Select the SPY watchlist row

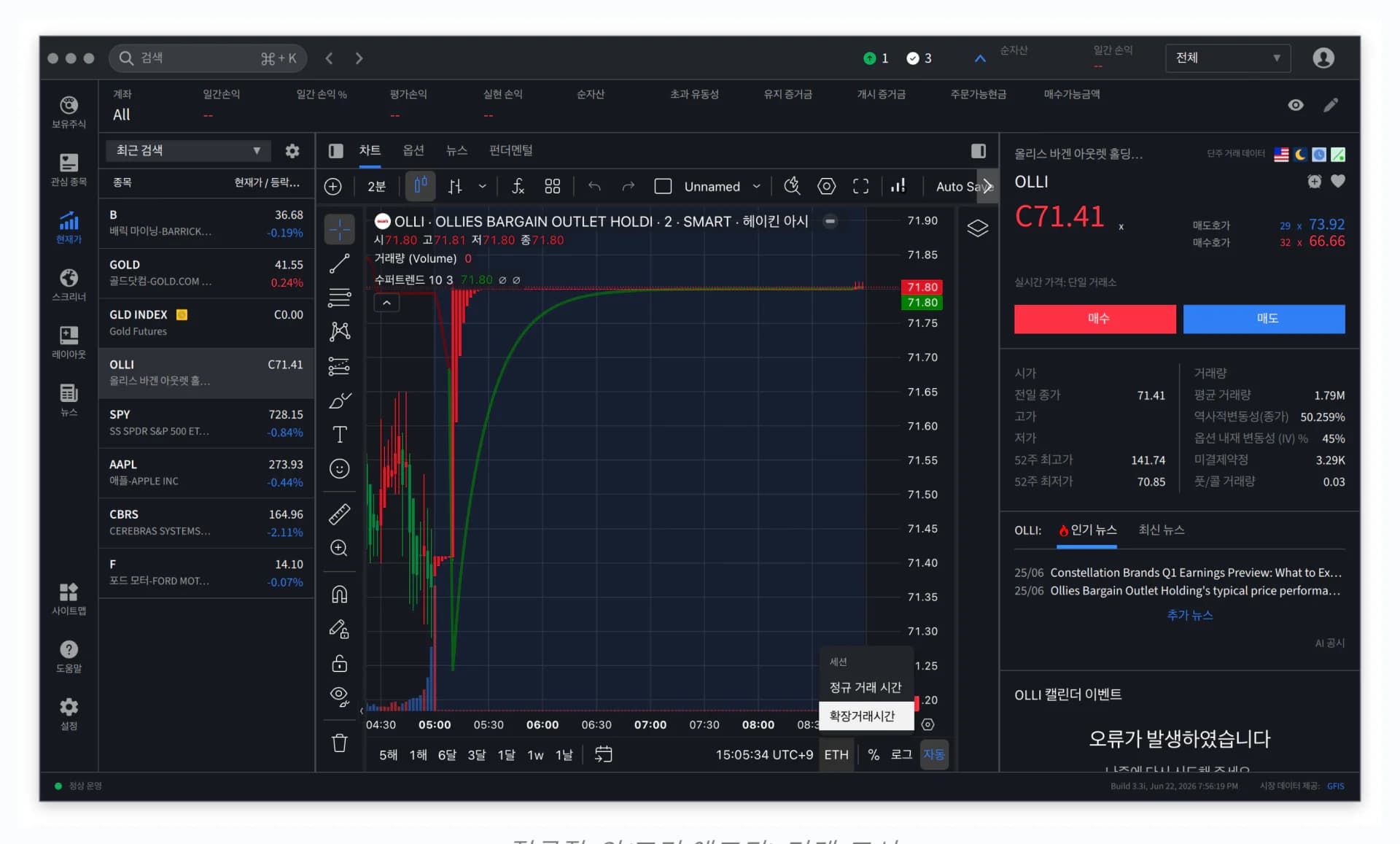click(206, 423)
